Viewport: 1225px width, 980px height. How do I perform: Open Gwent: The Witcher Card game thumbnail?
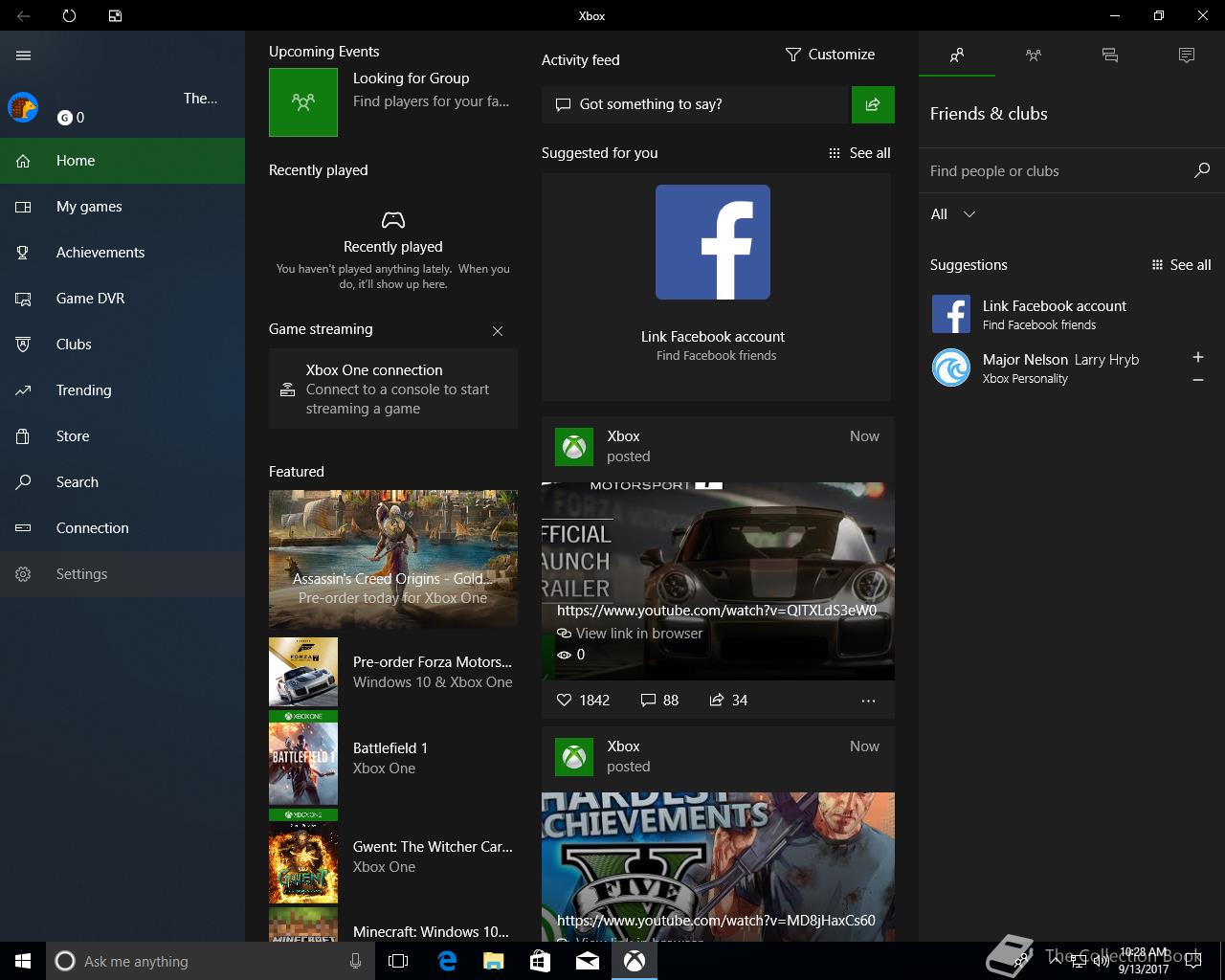click(303, 857)
